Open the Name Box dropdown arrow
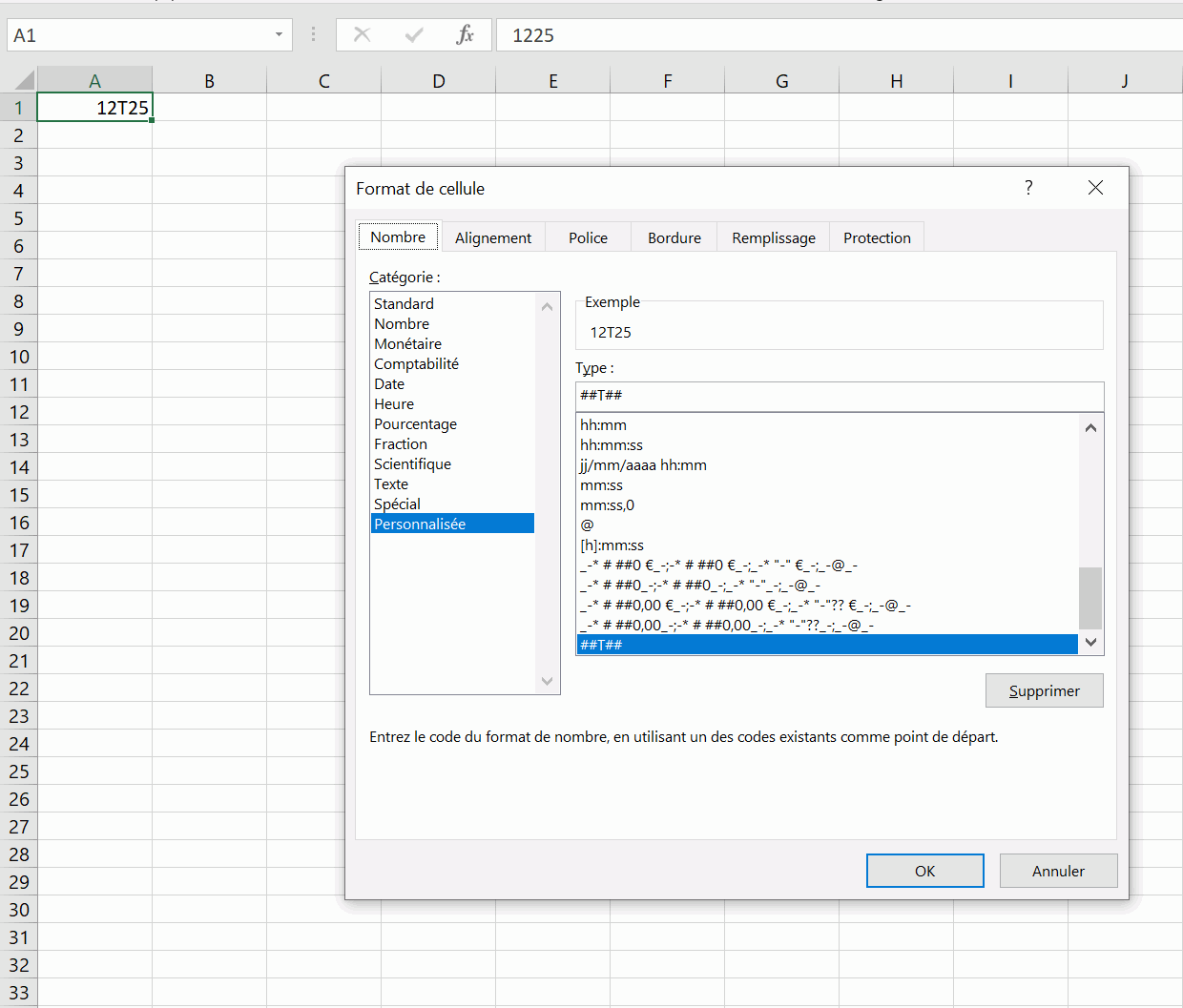The width and height of the screenshot is (1183, 1008). (279, 35)
